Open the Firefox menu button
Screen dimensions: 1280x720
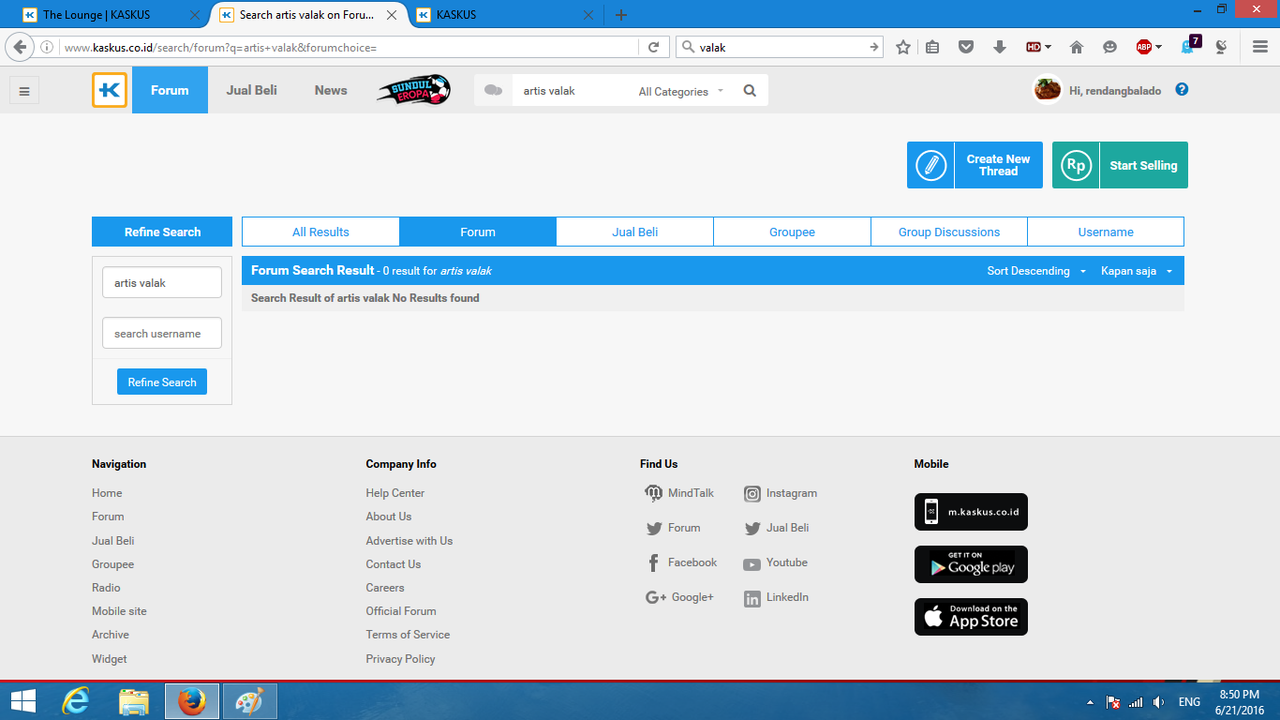pyautogui.click(x=1260, y=47)
